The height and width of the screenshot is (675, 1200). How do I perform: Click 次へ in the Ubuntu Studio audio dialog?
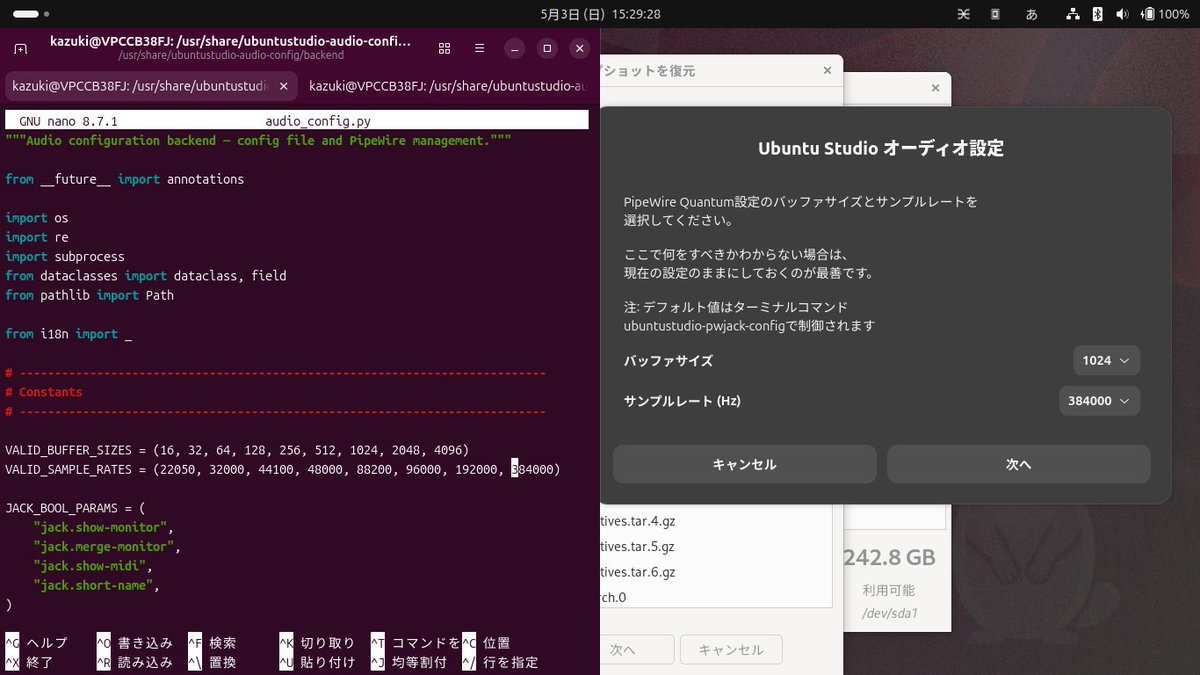1018,464
